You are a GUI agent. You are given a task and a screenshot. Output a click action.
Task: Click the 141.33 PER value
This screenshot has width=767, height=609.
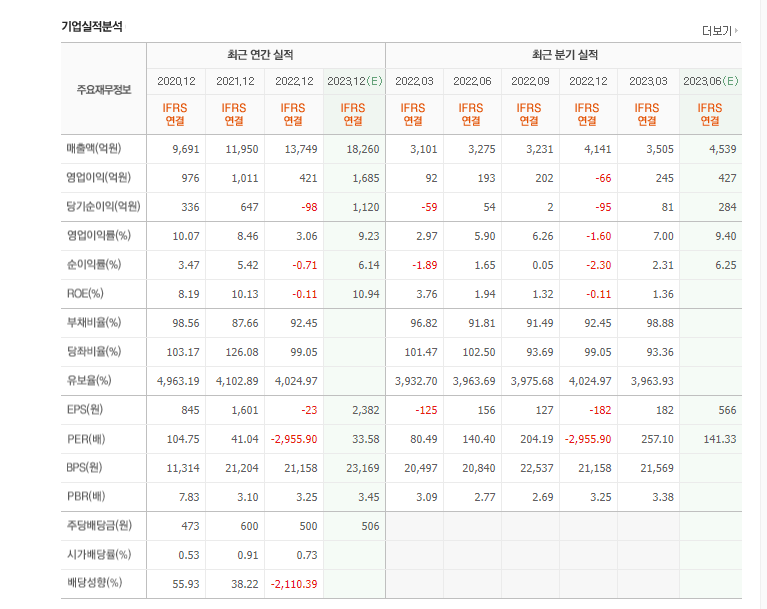pos(720,439)
